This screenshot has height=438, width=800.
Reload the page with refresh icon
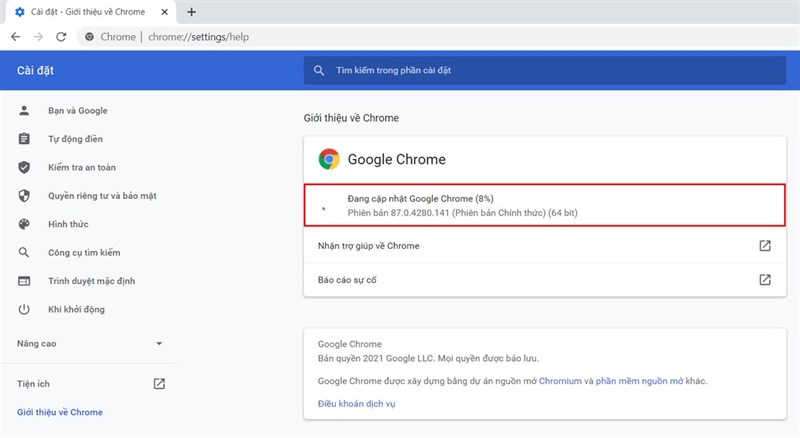(x=61, y=37)
